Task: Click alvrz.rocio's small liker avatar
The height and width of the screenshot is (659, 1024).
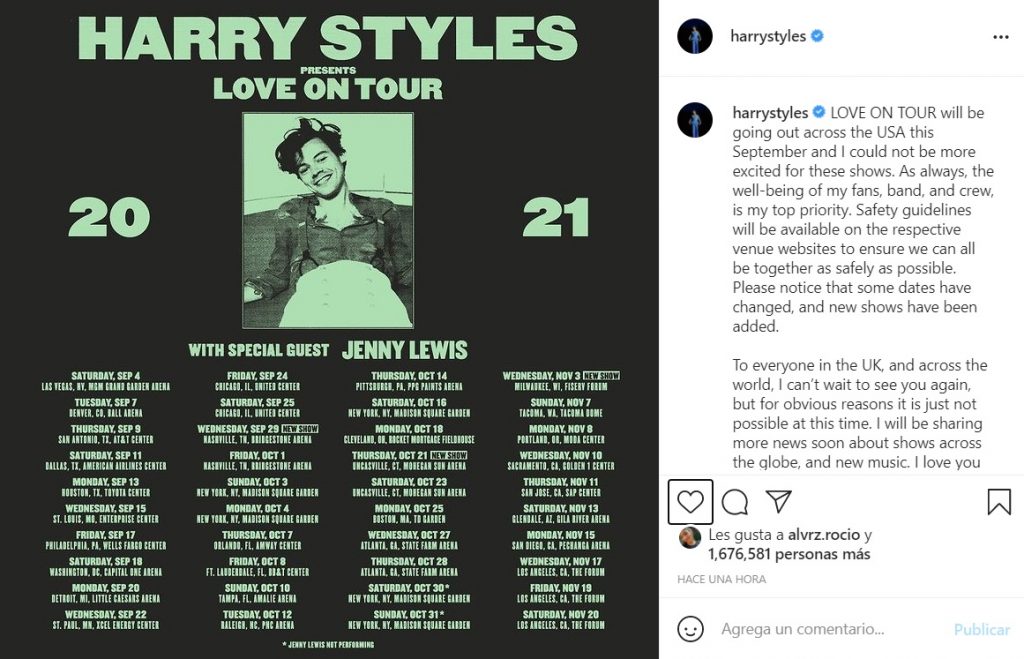Action: 689,538
